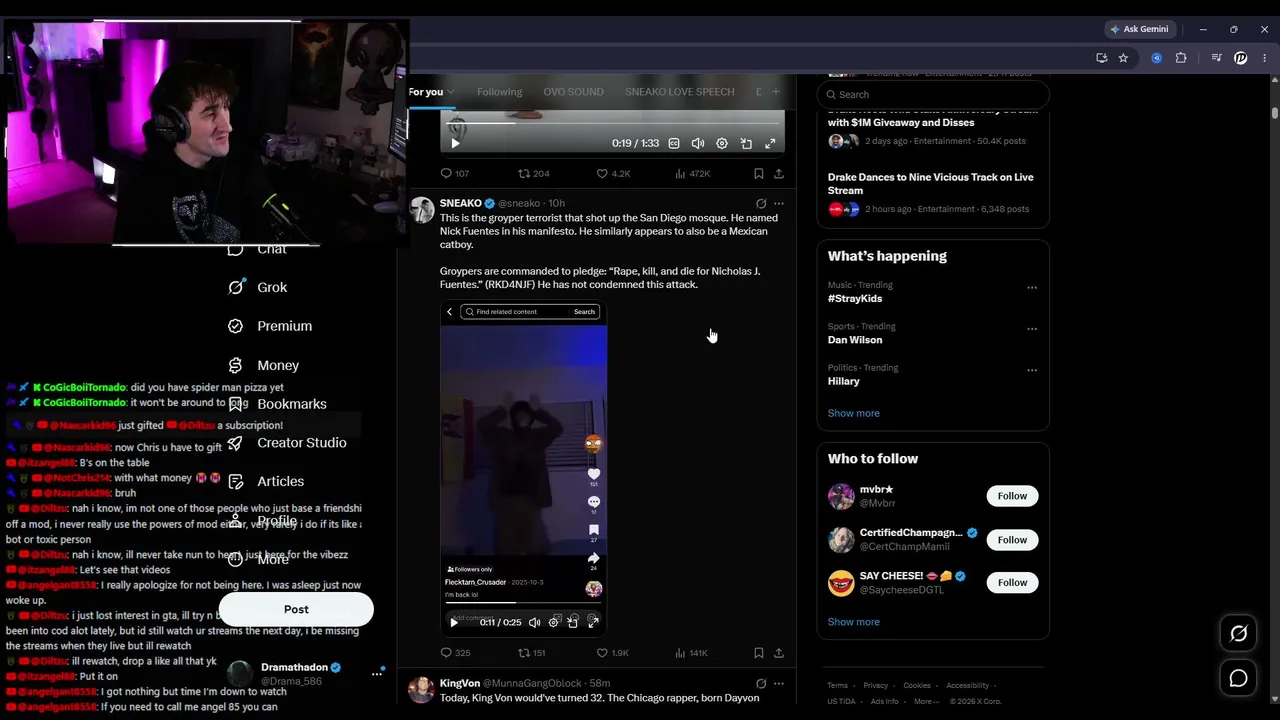Open account menu dots beside Dramathadon
The height and width of the screenshot is (720, 1280).
click(x=377, y=673)
